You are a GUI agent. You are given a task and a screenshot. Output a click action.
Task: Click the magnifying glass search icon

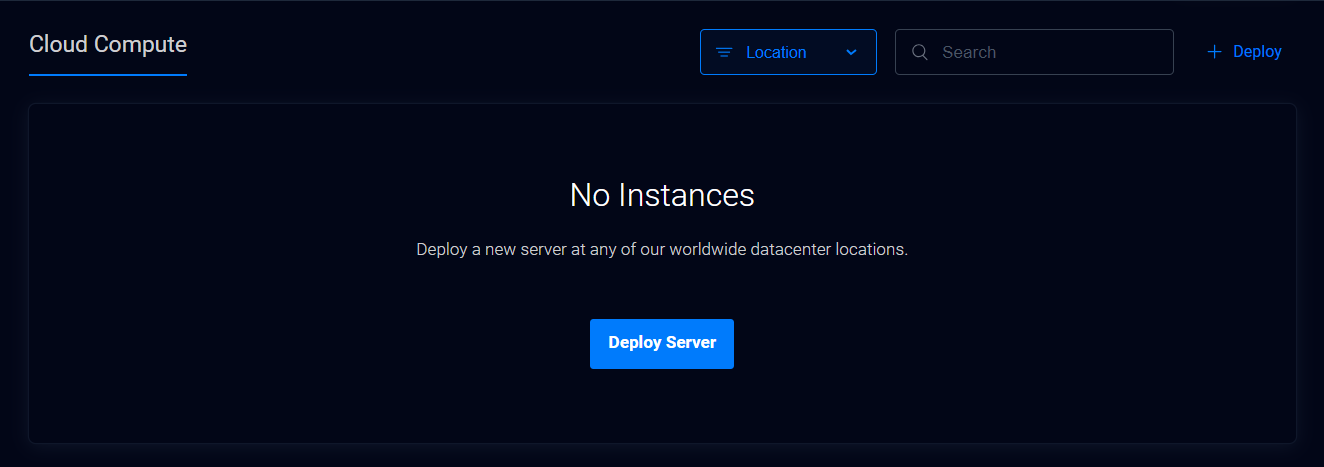point(920,52)
